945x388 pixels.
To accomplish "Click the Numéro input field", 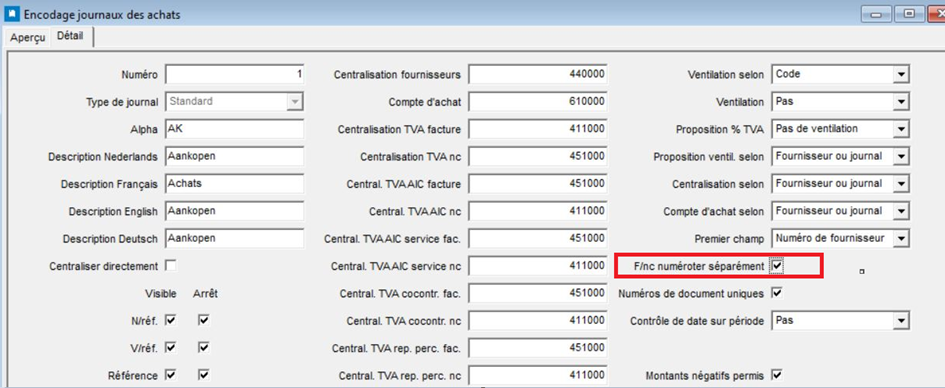I will 234,75.
